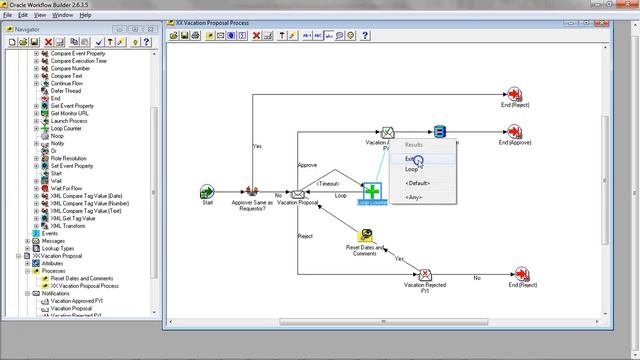
Task: Collapse the Processes tree node
Action: point(27,271)
